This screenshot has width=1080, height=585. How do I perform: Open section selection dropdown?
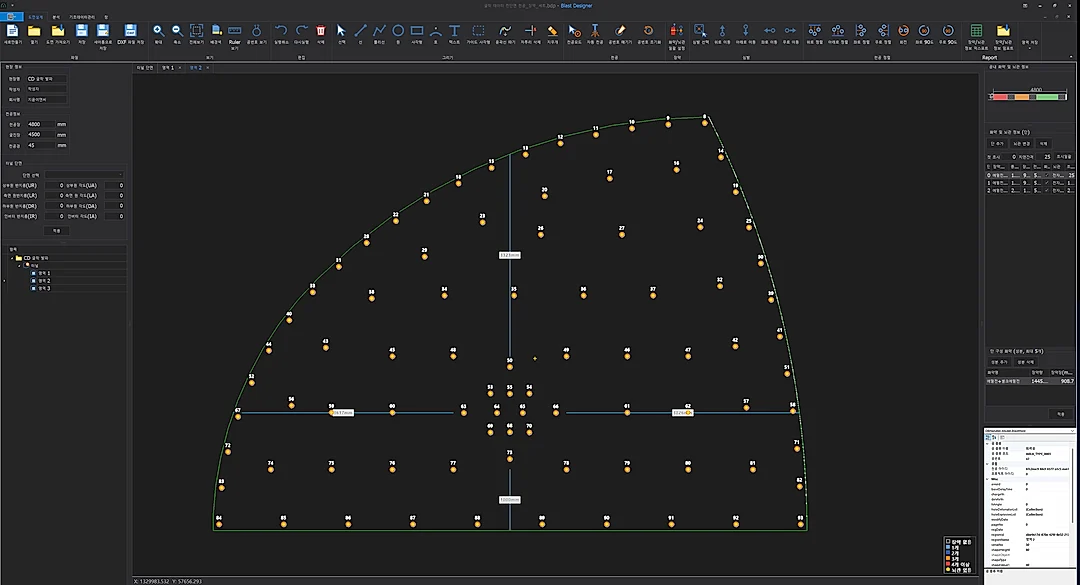click(x=83, y=175)
